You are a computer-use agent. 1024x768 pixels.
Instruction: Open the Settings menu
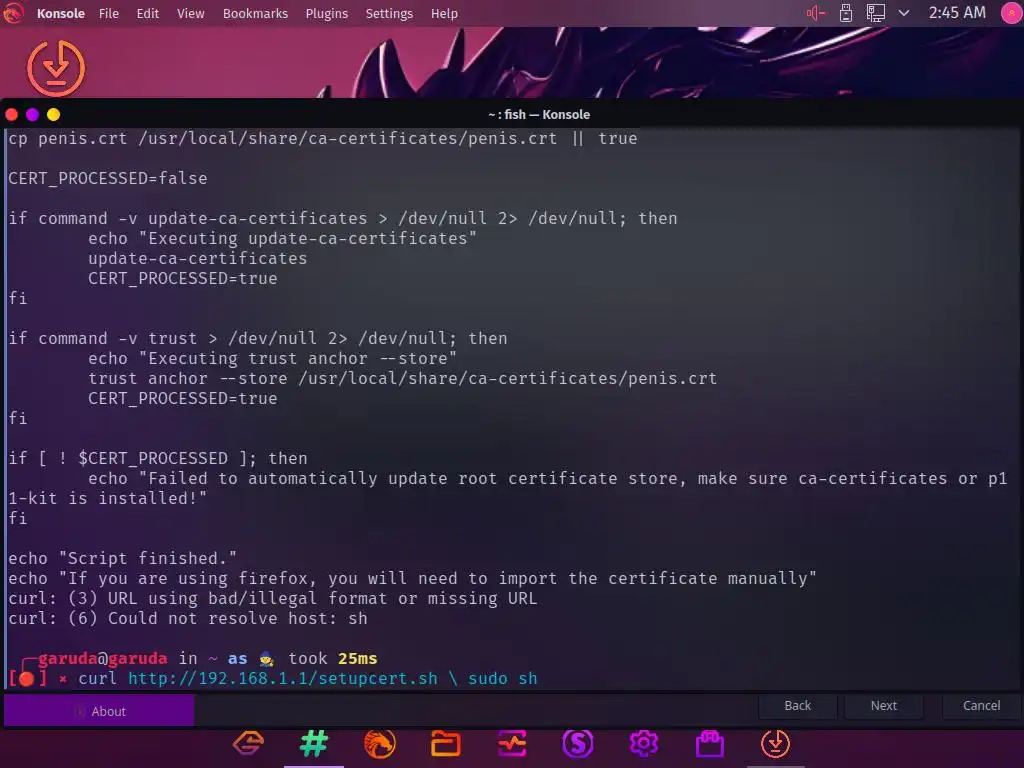(x=389, y=14)
